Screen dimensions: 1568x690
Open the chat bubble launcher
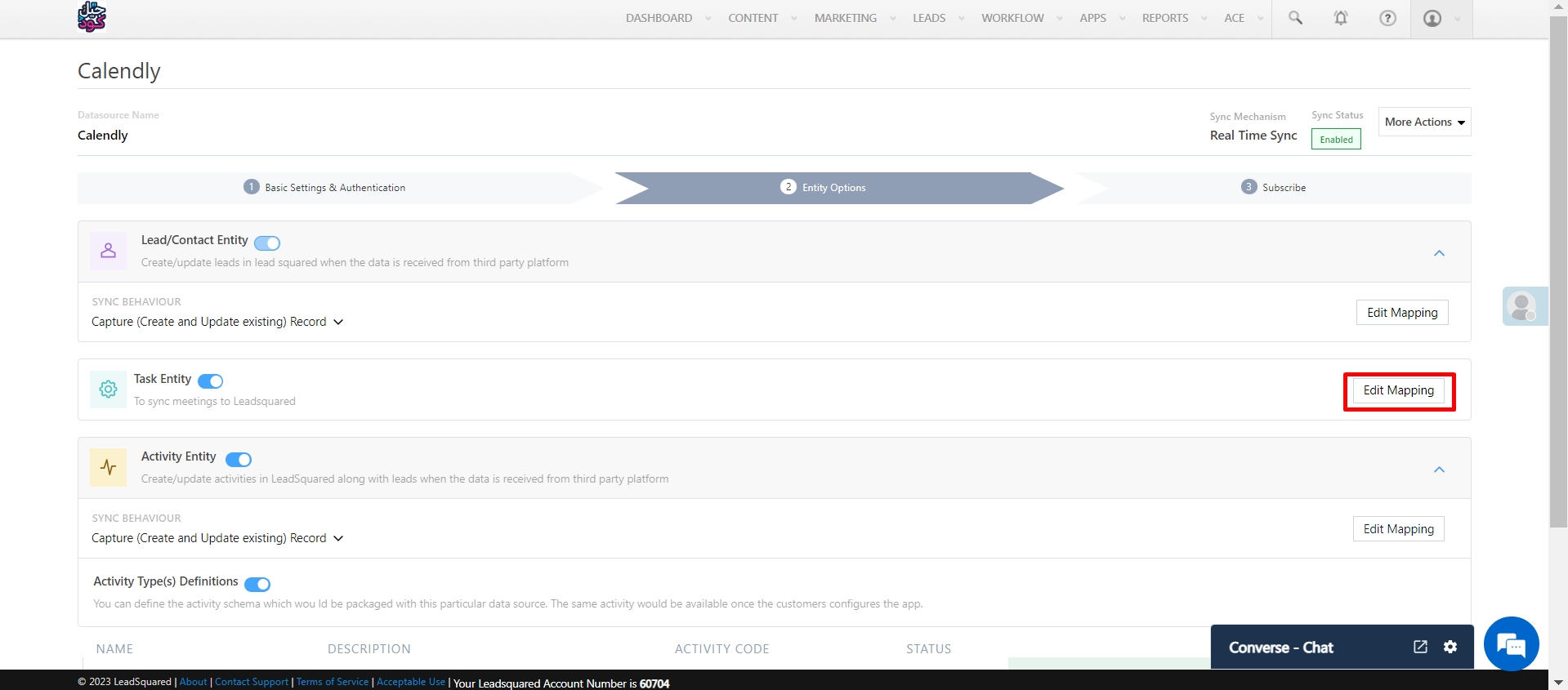pyautogui.click(x=1512, y=643)
